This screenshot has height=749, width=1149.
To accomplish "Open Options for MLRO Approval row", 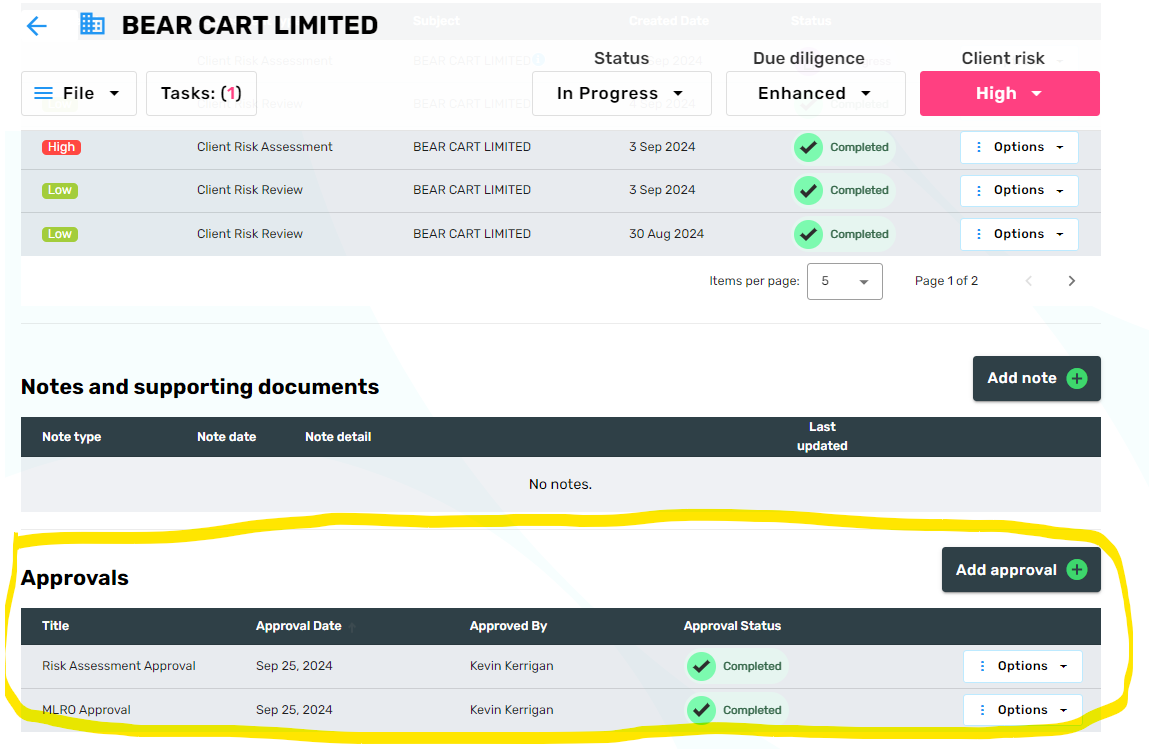I will tap(1022, 710).
